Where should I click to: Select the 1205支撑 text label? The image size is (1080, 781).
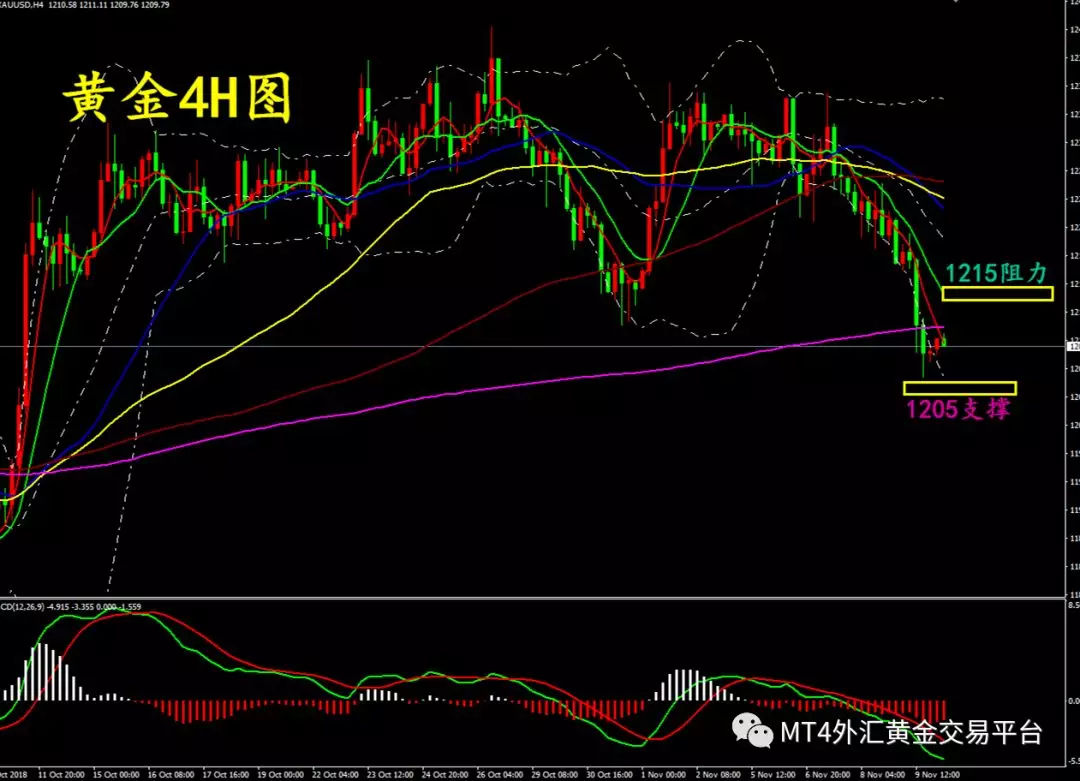(958, 409)
